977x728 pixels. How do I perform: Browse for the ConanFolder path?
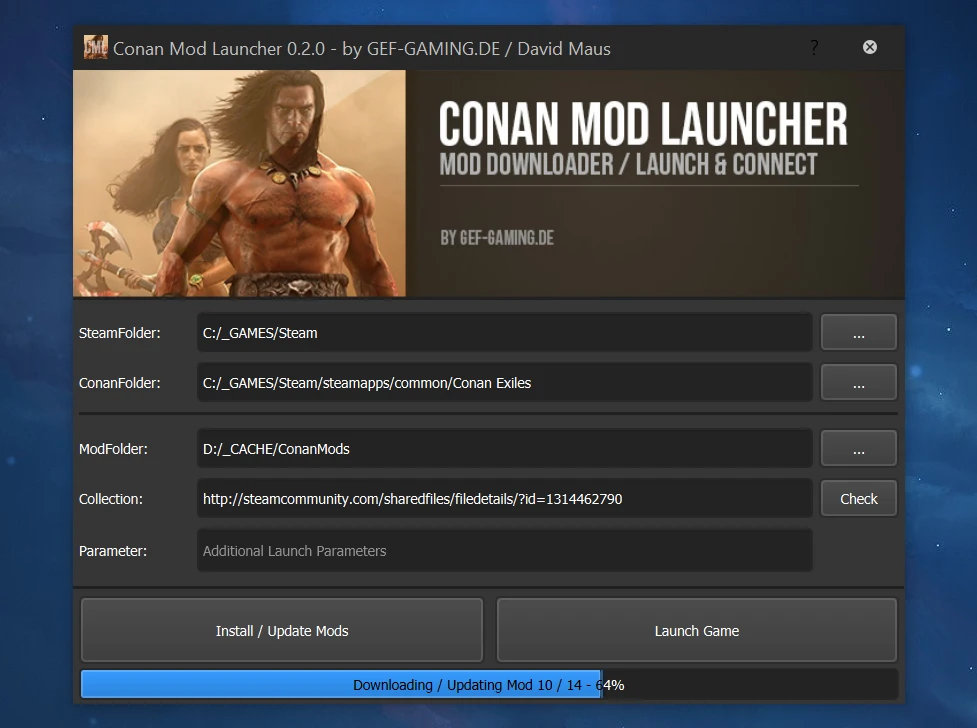point(859,382)
